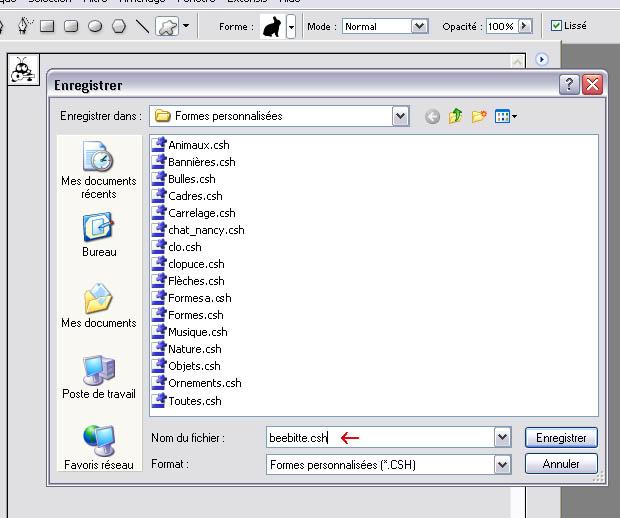Select the Pen tool in the options bar
The width and height of the screenshot is (620, 518).
tap(24, 26)
